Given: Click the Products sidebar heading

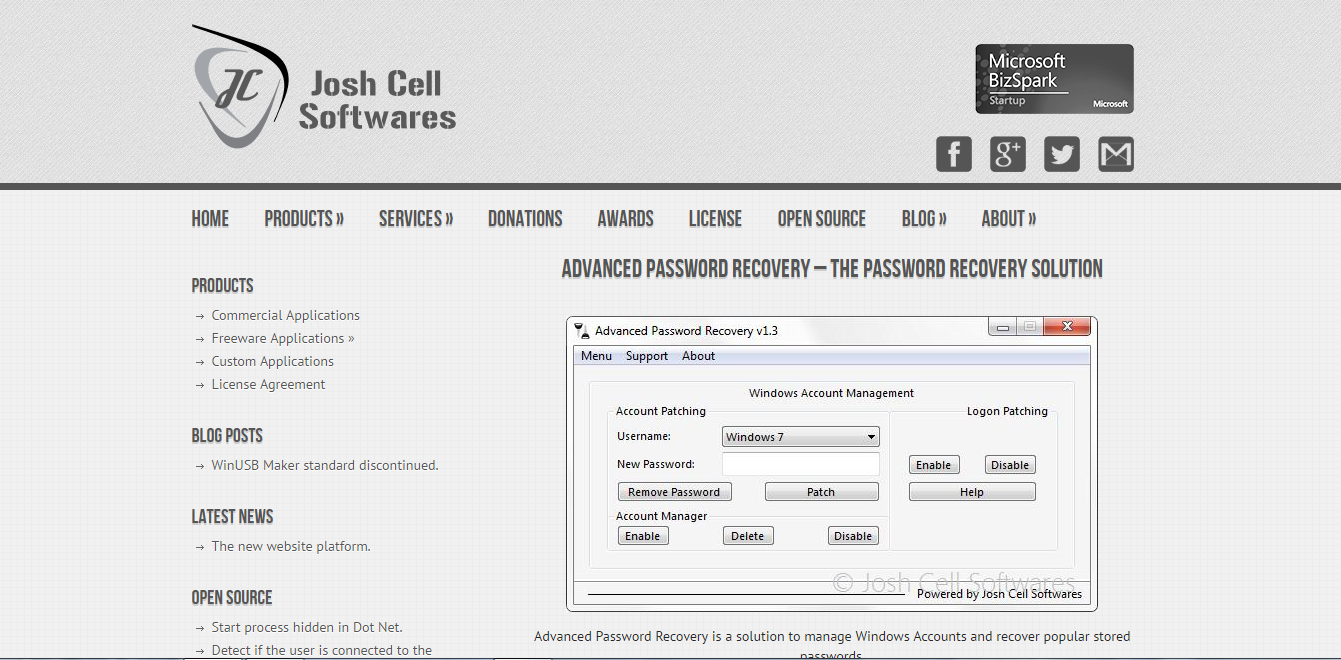Looking at the screenshot, I should click(222, 286).
